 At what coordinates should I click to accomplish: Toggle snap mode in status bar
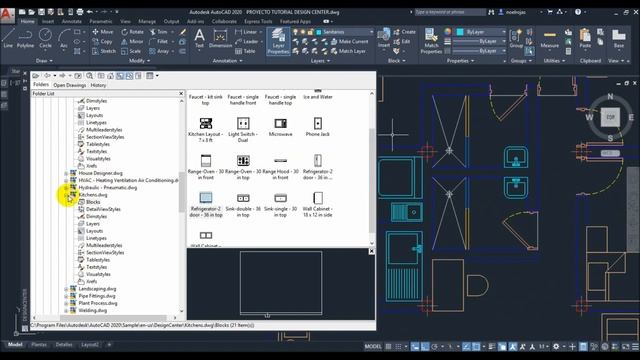pos(398,347)
